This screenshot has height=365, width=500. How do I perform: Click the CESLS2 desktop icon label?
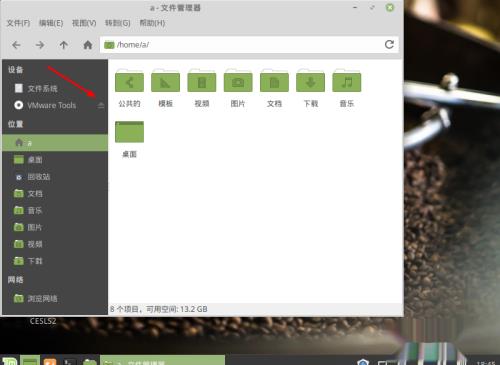[x=43, y=321]
